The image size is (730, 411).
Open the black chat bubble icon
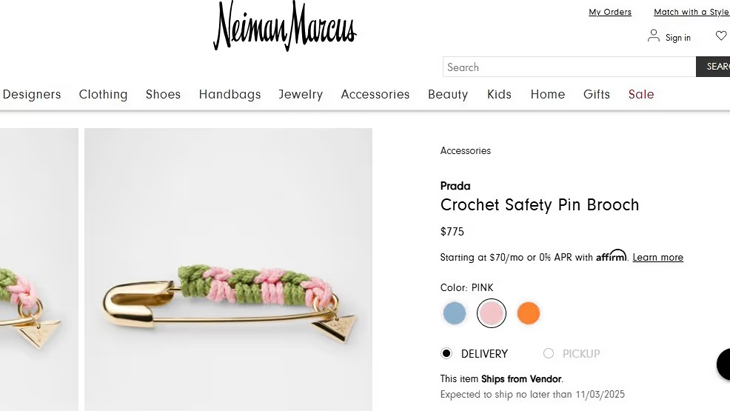[724, 364]
